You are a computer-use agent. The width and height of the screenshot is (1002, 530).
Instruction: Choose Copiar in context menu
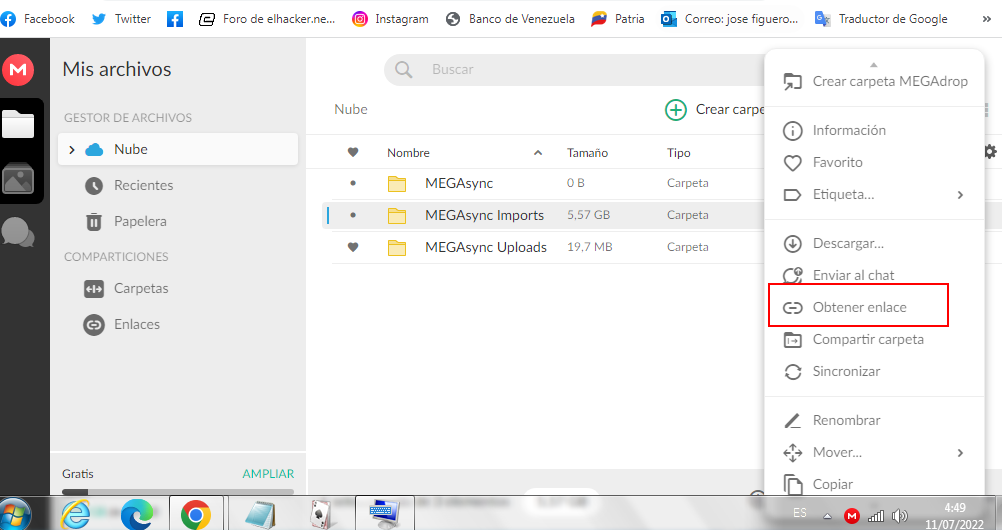[x=874, y=484]
